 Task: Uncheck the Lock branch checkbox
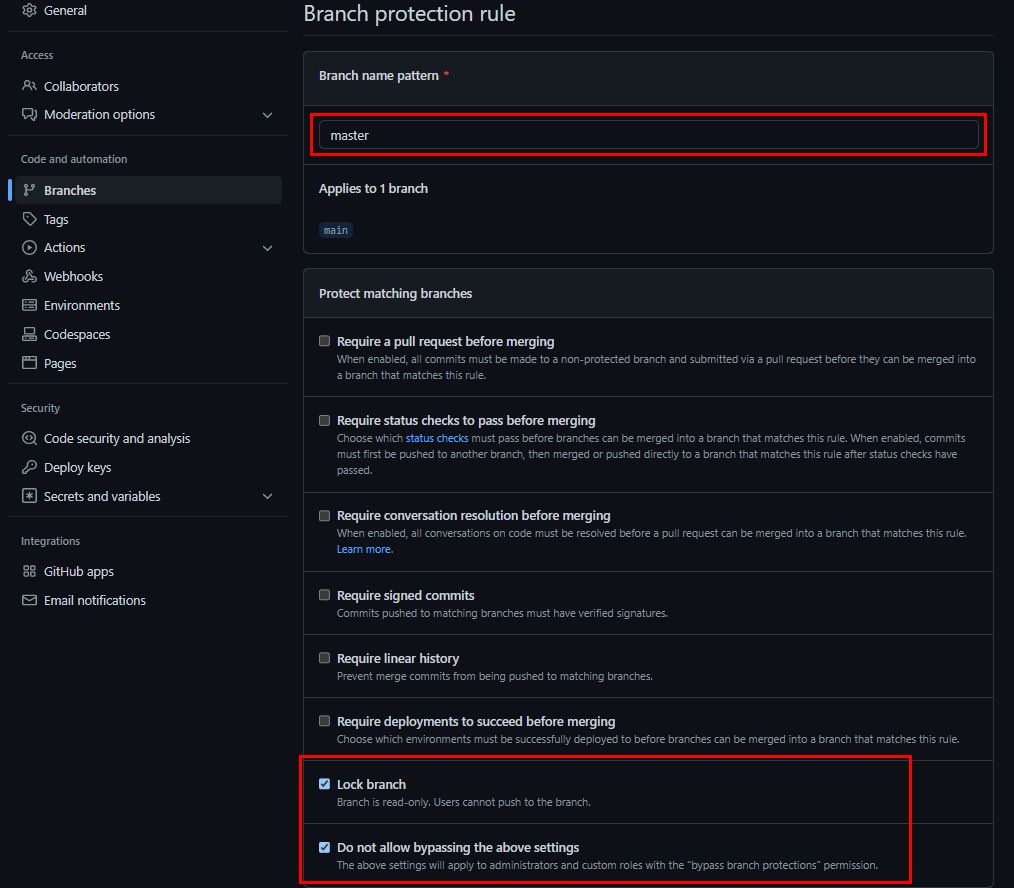pyautogui.click(x=325, y=784)
